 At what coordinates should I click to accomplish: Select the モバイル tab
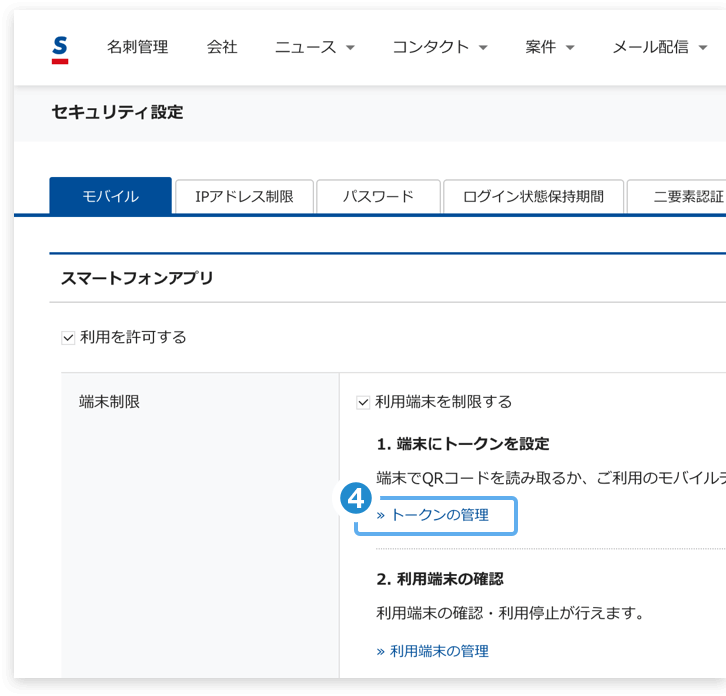click(x=111, y=196)
